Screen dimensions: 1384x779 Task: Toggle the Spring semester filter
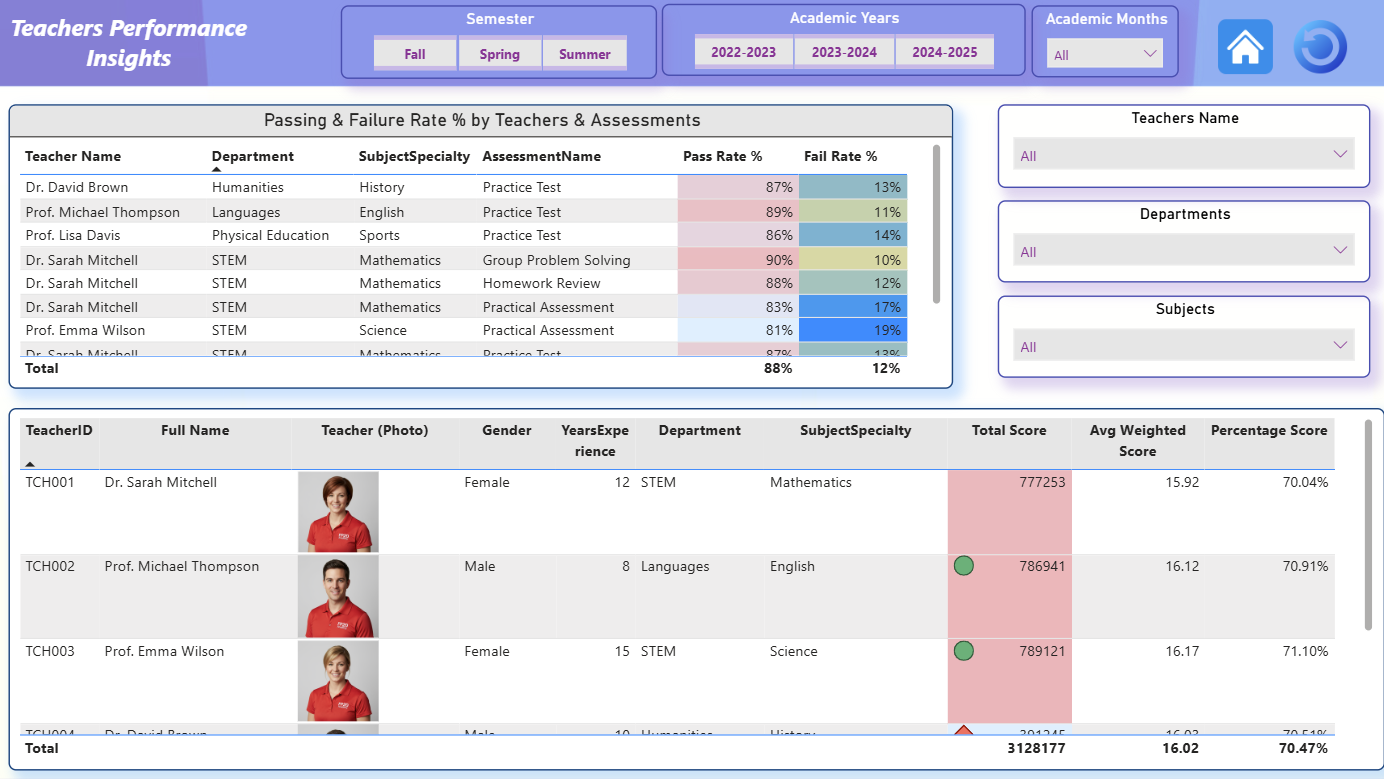point(499,54)
